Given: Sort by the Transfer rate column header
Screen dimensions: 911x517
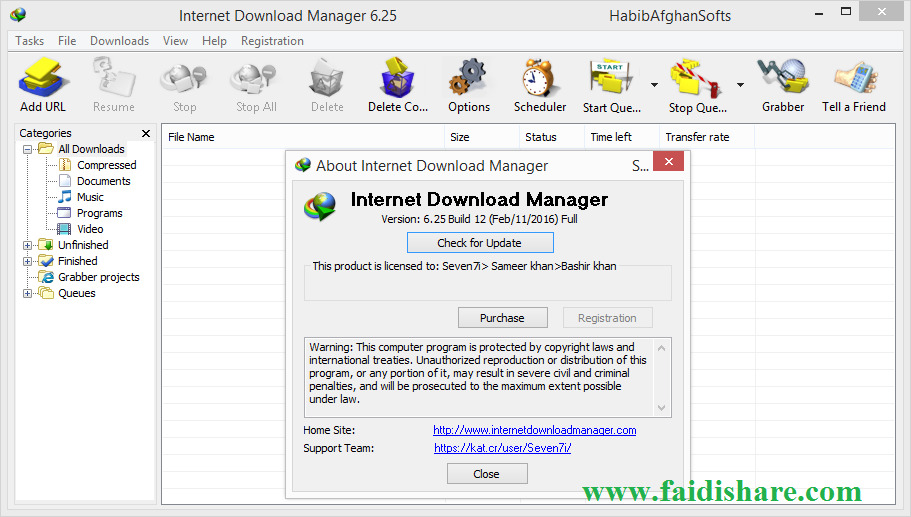Looking at the screenshot, I should point(707,137).
